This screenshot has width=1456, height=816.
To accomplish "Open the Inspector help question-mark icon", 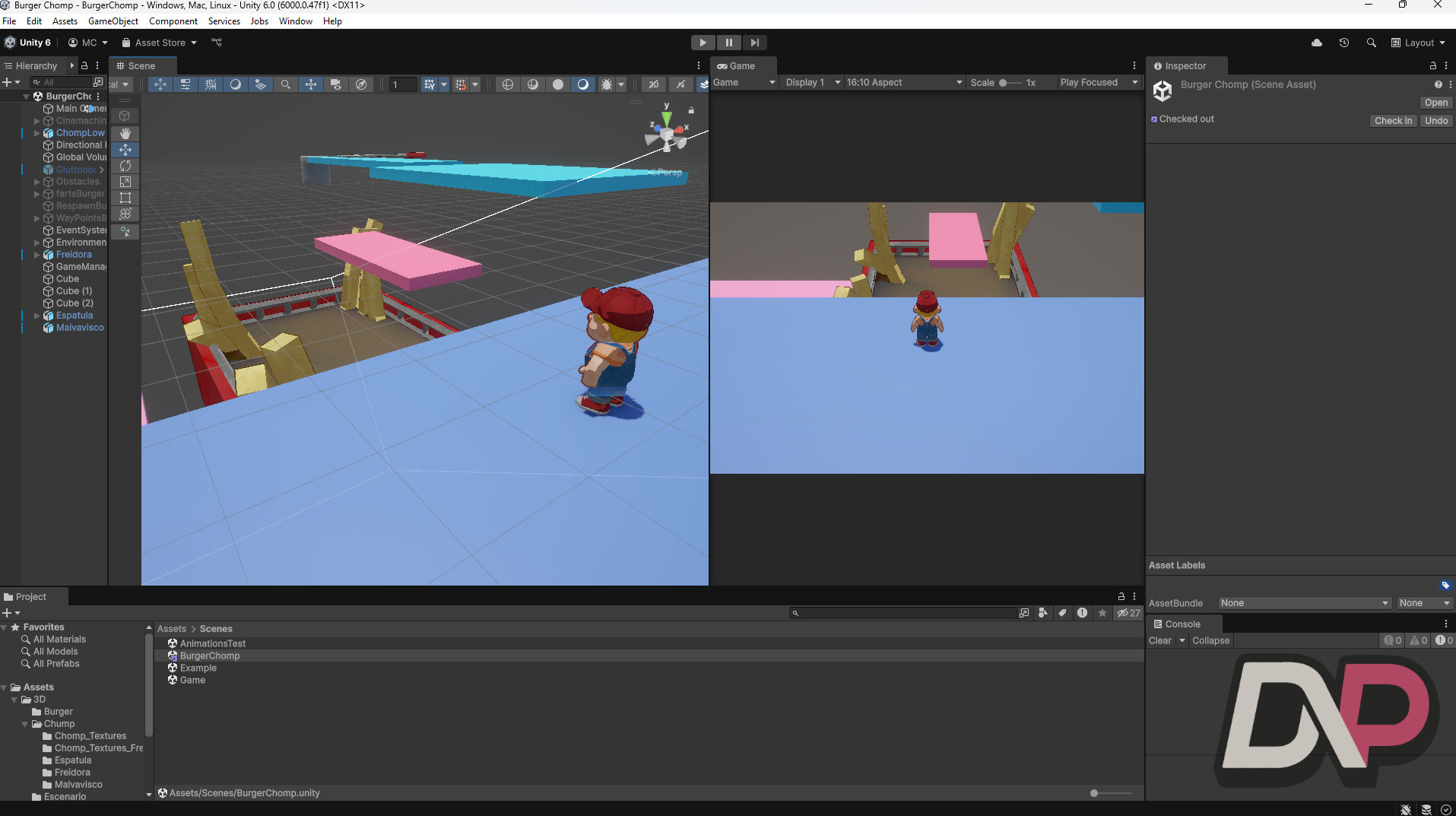I will (x=1438, y=84).
